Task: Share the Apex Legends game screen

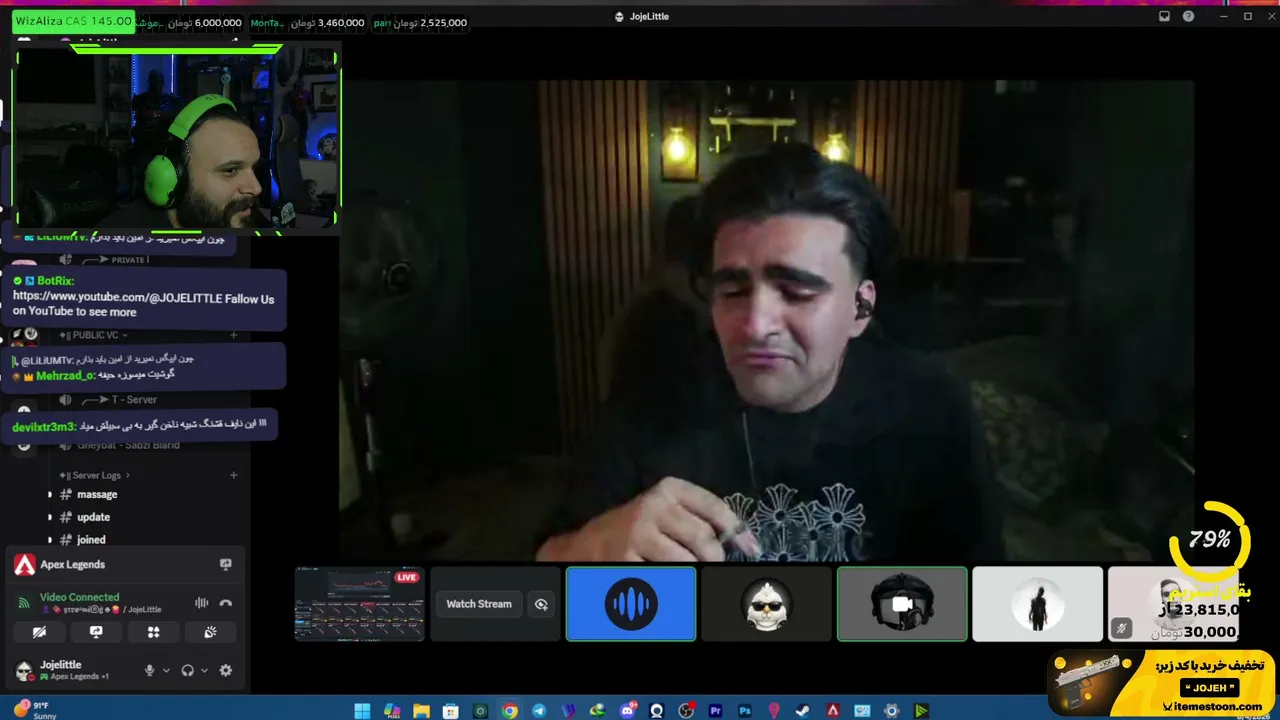Action: [x=226, y=565]
